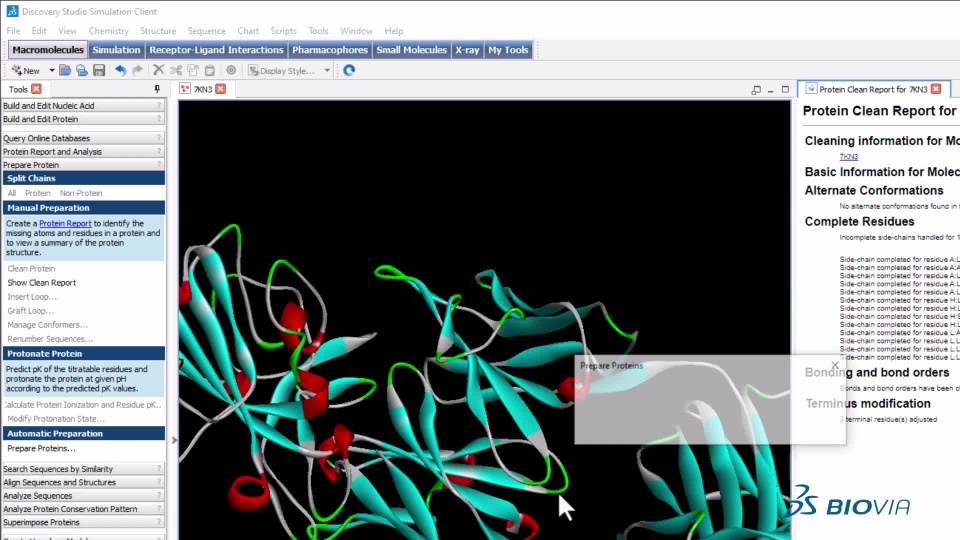
Task: Click the Redo arrow icon
Action: tap(138, 70)
